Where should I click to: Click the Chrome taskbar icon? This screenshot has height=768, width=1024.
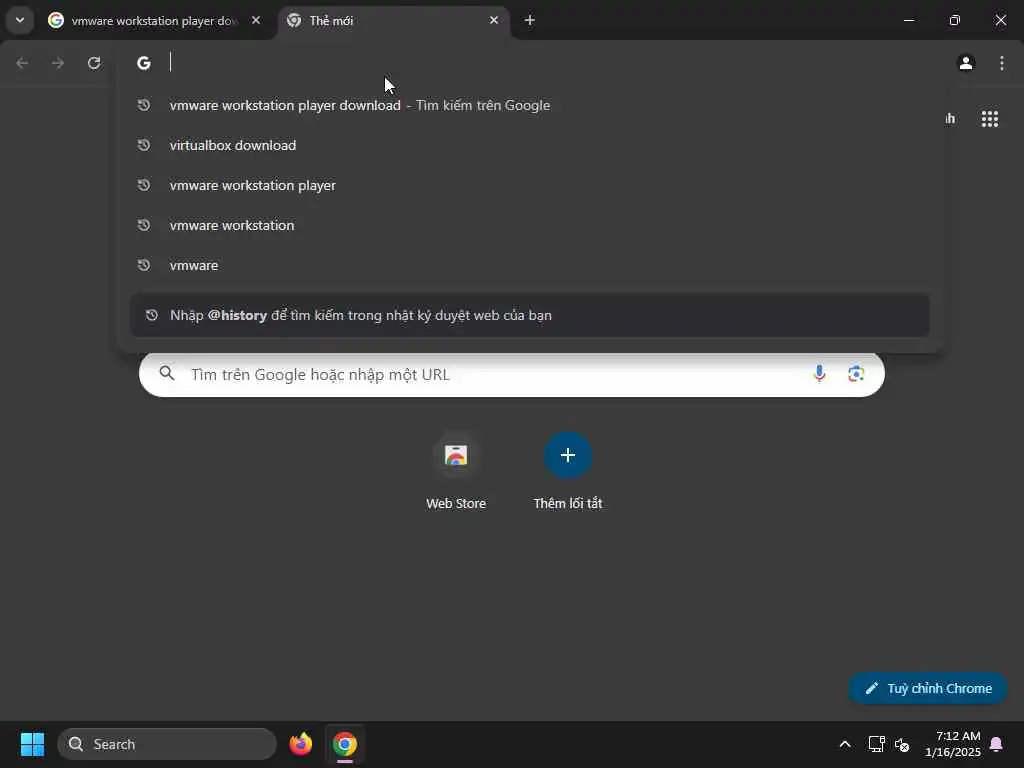(345, 744)
